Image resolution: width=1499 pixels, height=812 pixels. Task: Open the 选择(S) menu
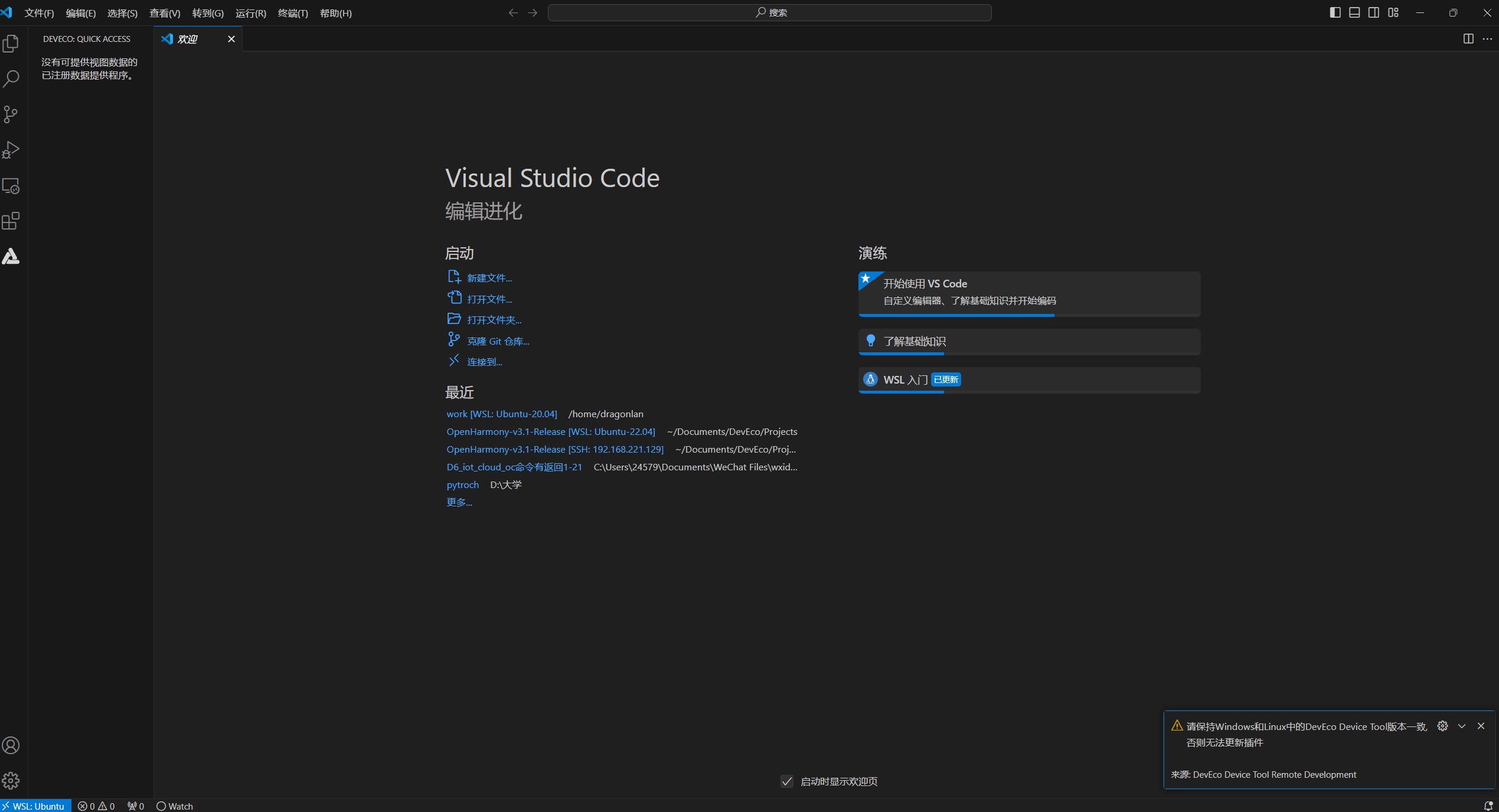pyautogui.click(x=122, y=13)
